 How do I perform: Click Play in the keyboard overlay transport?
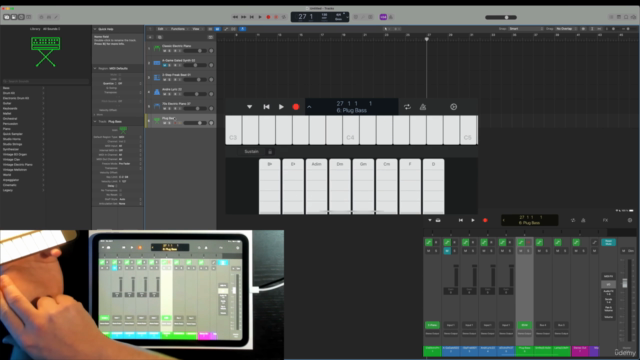click(x=281, y=107)
